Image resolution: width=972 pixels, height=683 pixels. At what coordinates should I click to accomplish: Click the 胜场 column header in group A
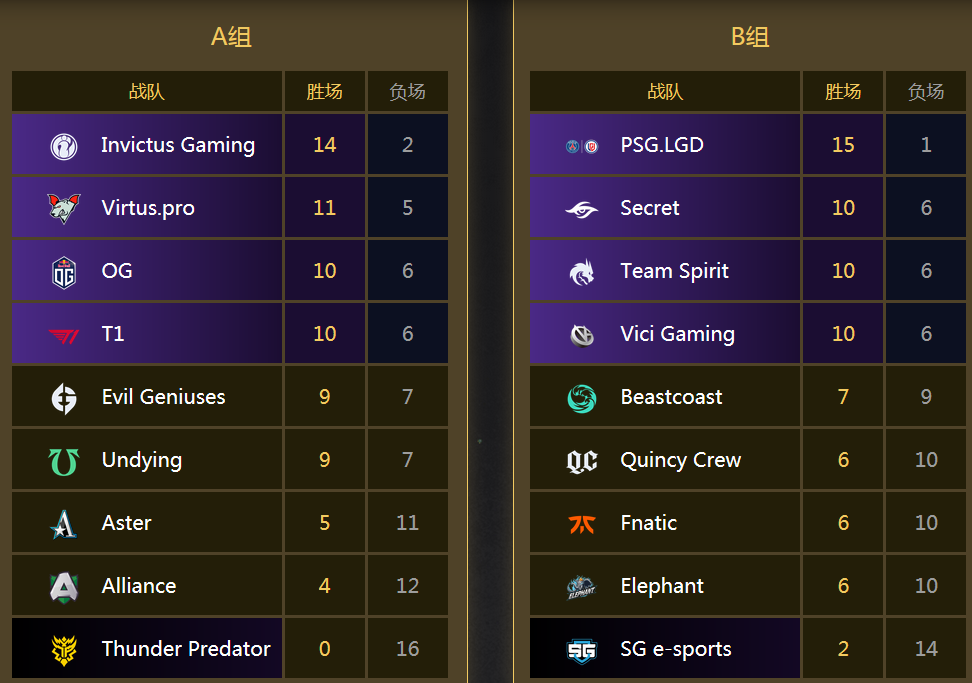pyautogui.click(x=324, y=92)
